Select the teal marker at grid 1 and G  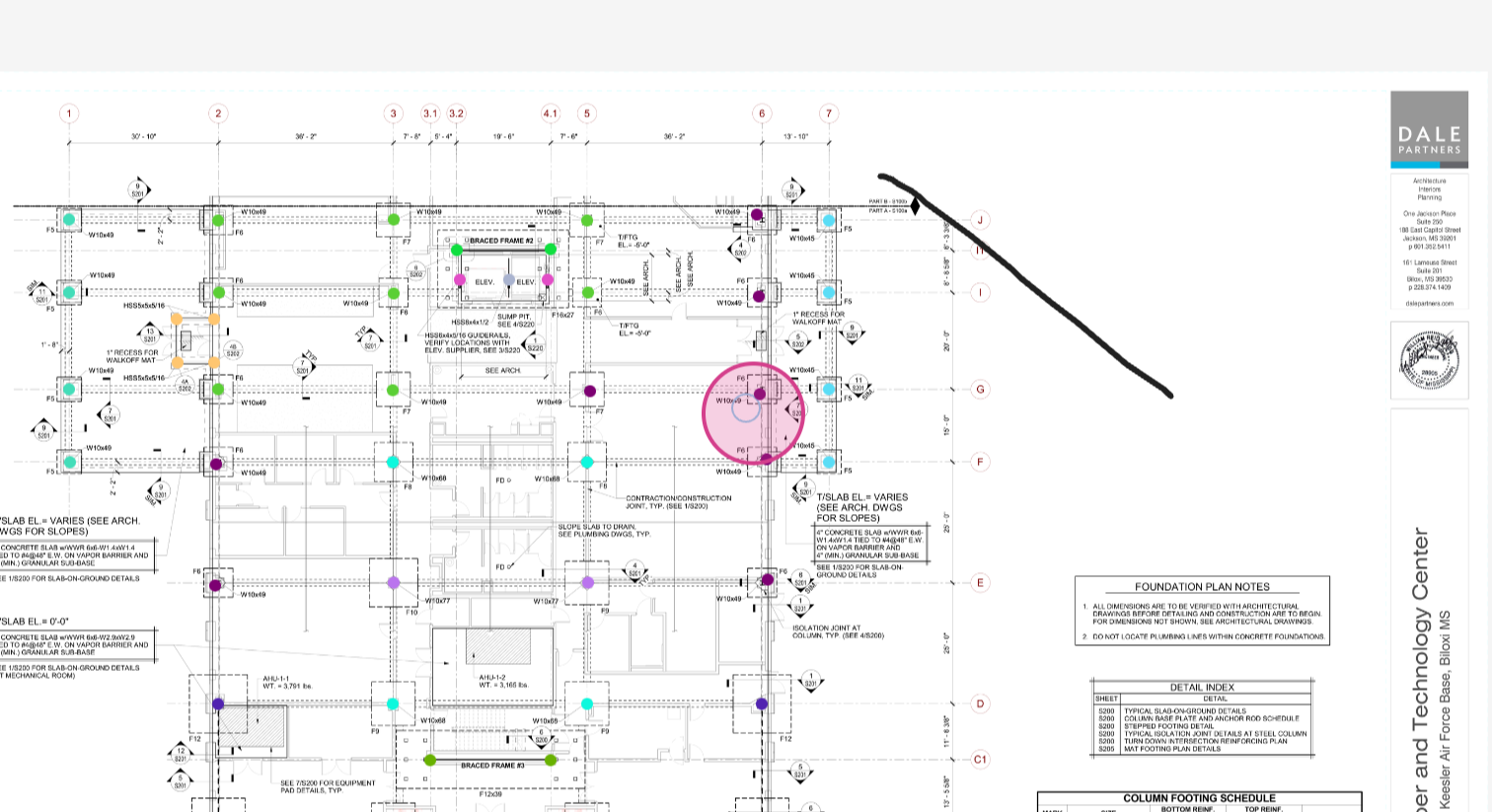click(x=69, y=389)
